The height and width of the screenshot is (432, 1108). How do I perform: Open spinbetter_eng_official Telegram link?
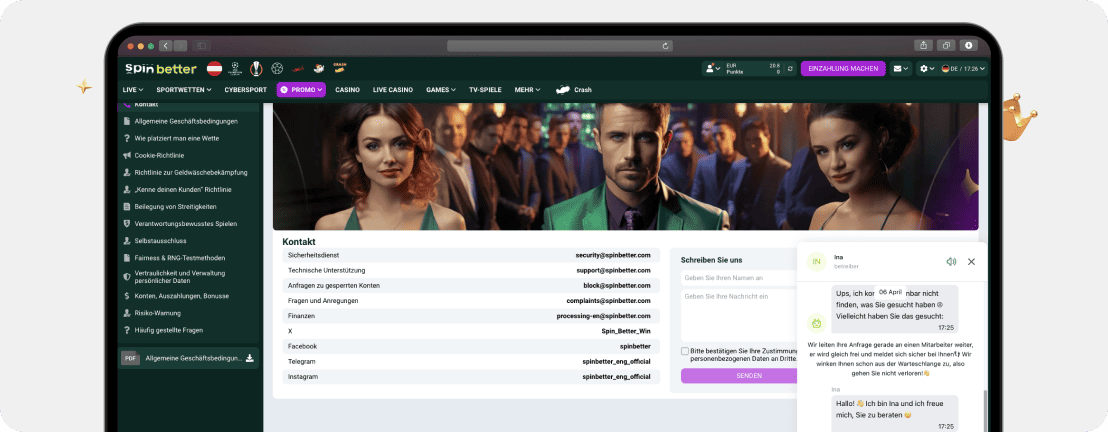(x=617, y=361)
